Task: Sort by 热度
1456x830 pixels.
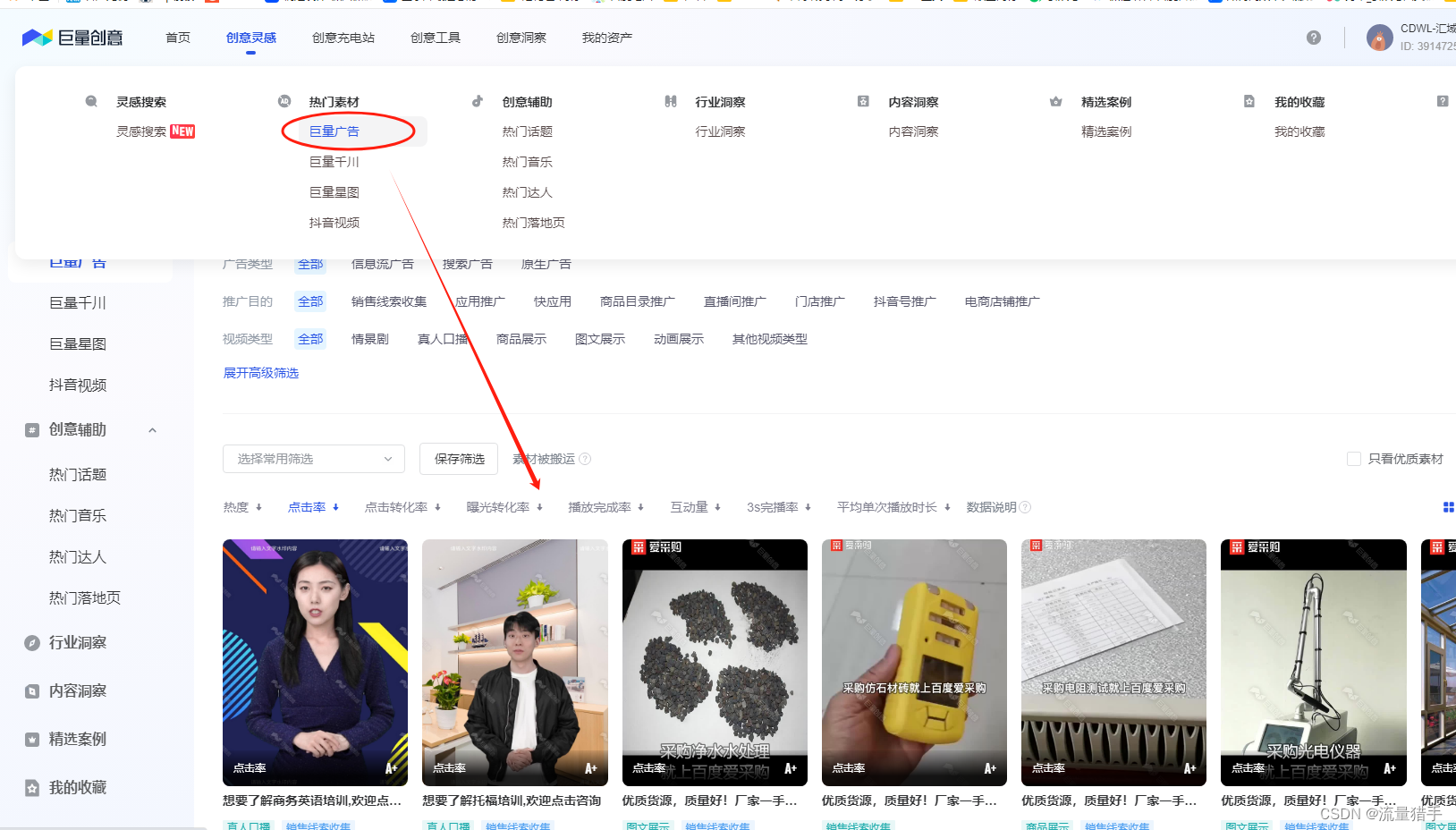Action: (x=242, y=507)
